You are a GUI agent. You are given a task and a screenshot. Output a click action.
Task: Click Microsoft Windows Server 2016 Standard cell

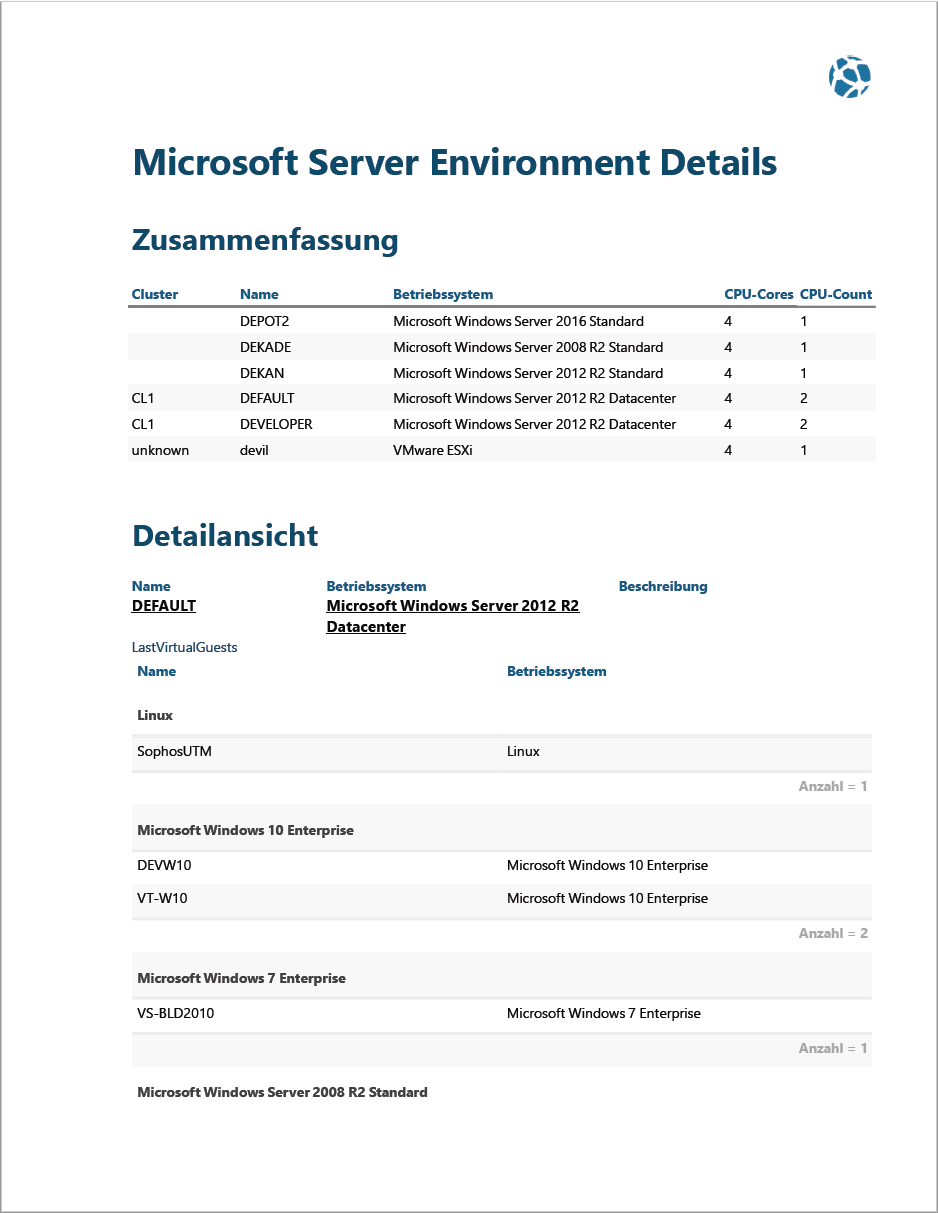coord(518,321)
